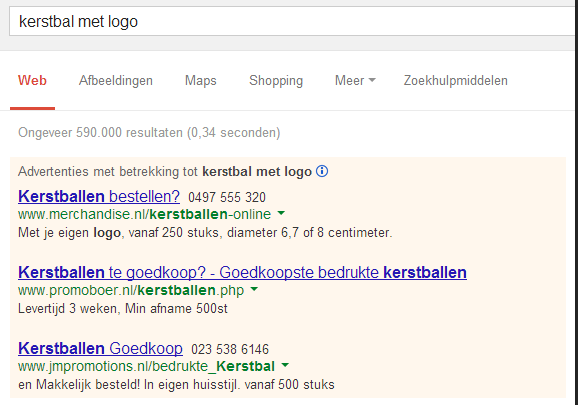Click the www.merchandise.nl/kerstballen-online URL
Image resolution: width=578 pixels, height=405 pixels.
(x=144, y=214)
